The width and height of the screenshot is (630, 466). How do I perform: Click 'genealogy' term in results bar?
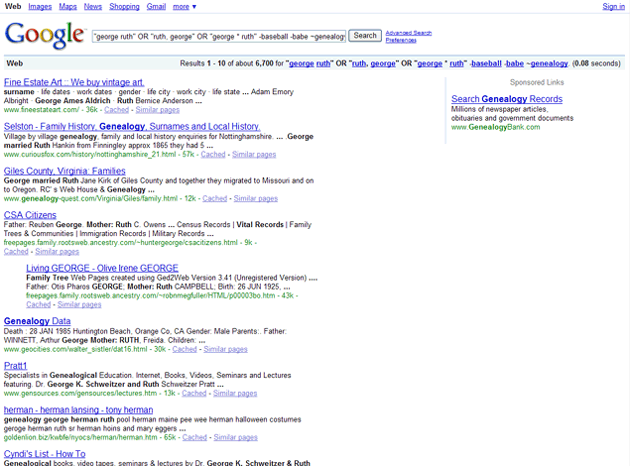coord(549,63)
